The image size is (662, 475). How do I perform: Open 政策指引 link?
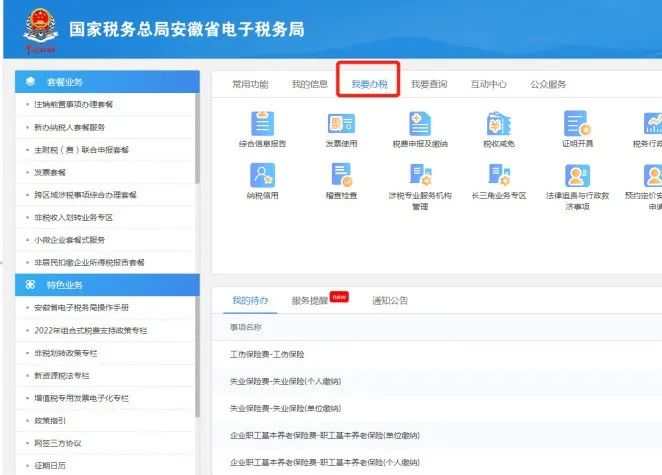[x=50, y=421]
